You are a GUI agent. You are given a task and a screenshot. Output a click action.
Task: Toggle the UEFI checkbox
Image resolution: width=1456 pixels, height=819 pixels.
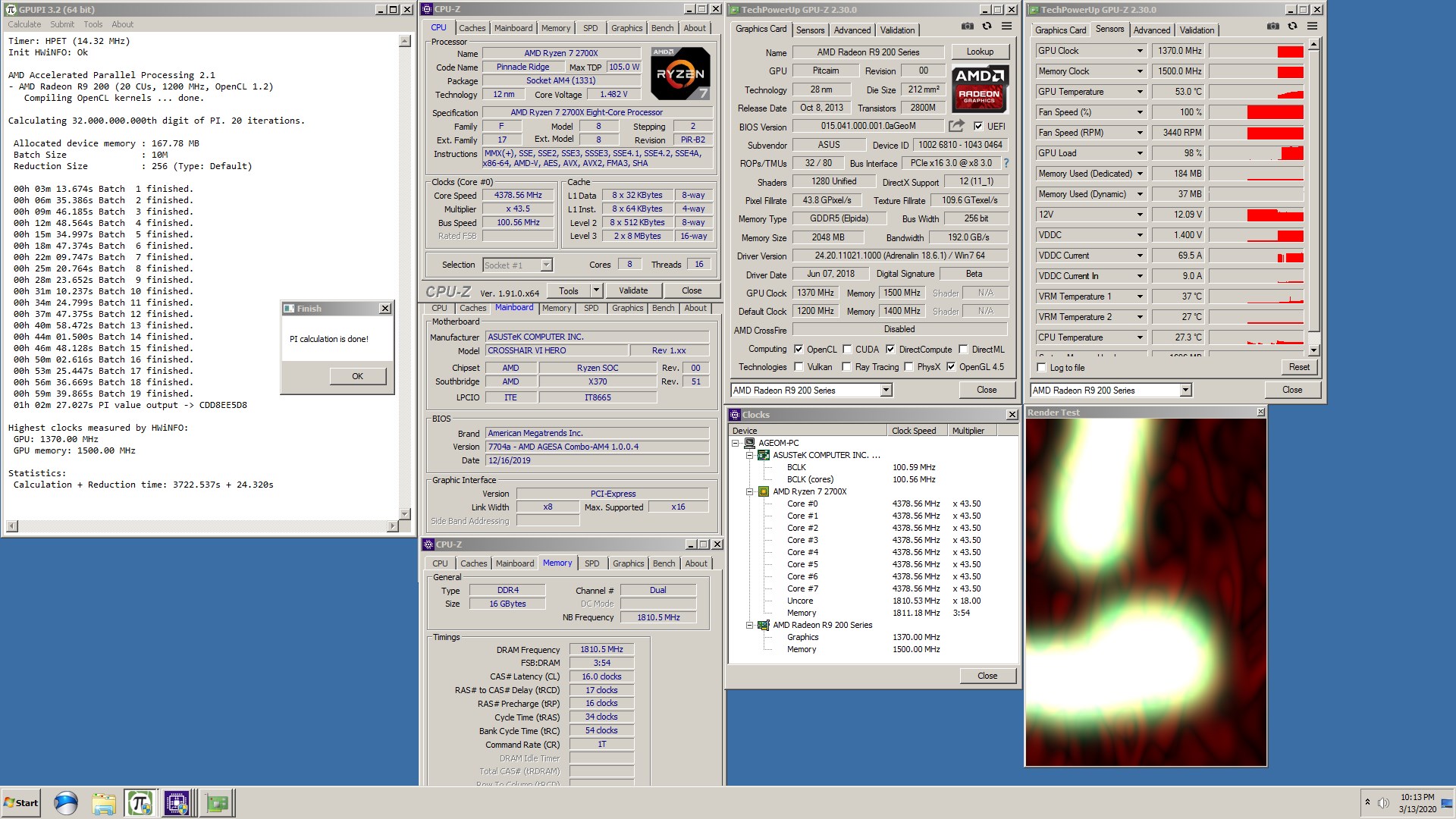point(978,127)
